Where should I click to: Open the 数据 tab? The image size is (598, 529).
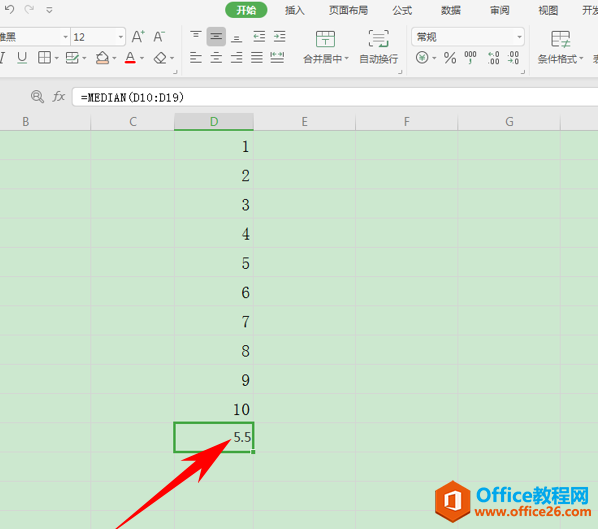[x=451, y=10]
